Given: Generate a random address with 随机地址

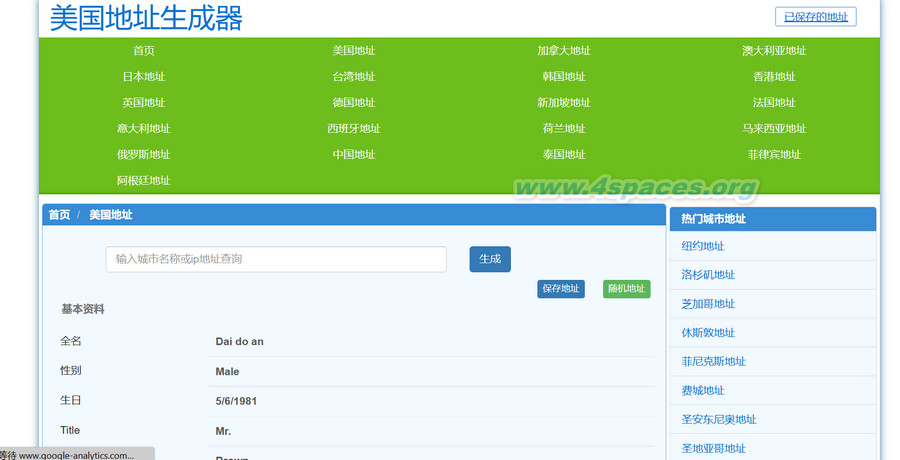Looking at the screenshot, I should point(626,289).
